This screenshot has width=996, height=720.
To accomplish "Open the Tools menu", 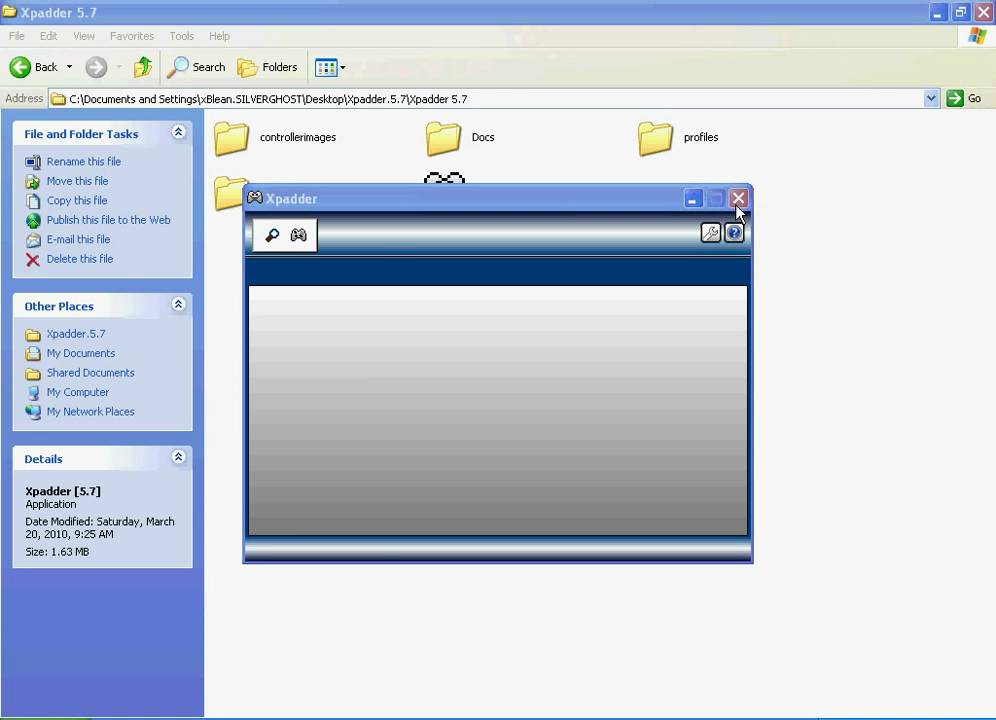I will click(x=182, y=36).
